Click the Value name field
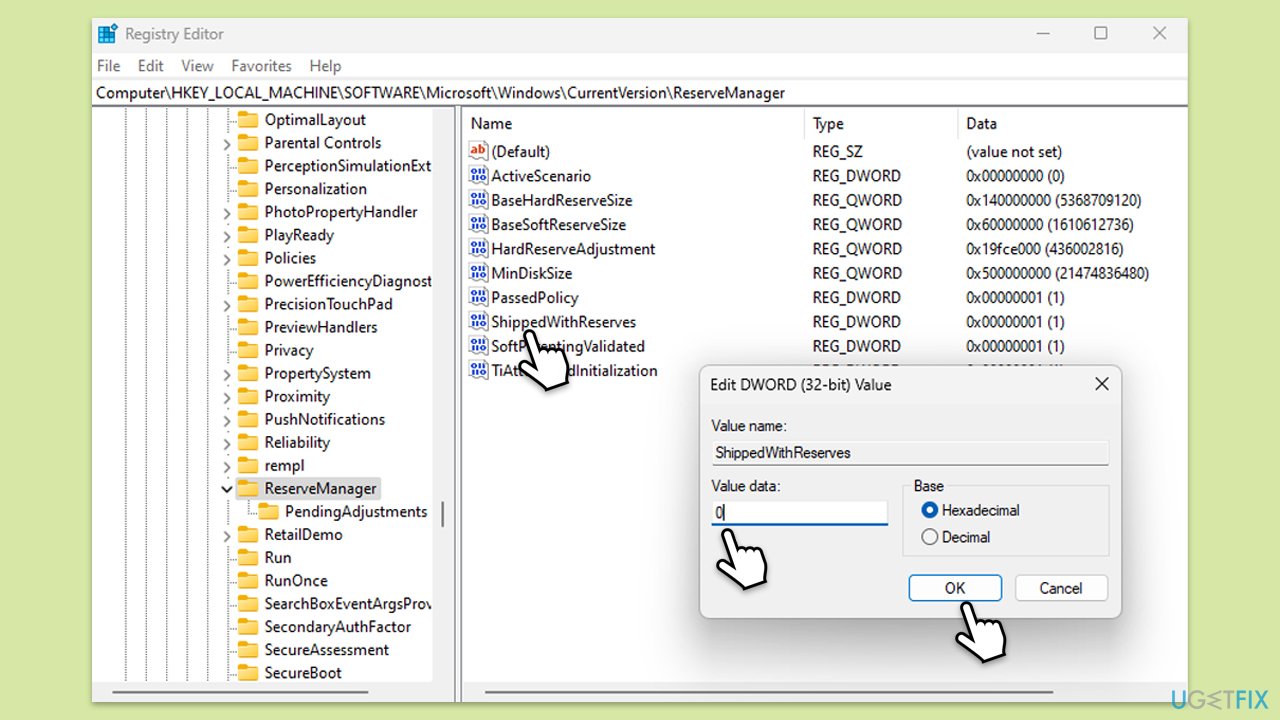The width and height of the screenshot is (1280, 720). [910, 453]
